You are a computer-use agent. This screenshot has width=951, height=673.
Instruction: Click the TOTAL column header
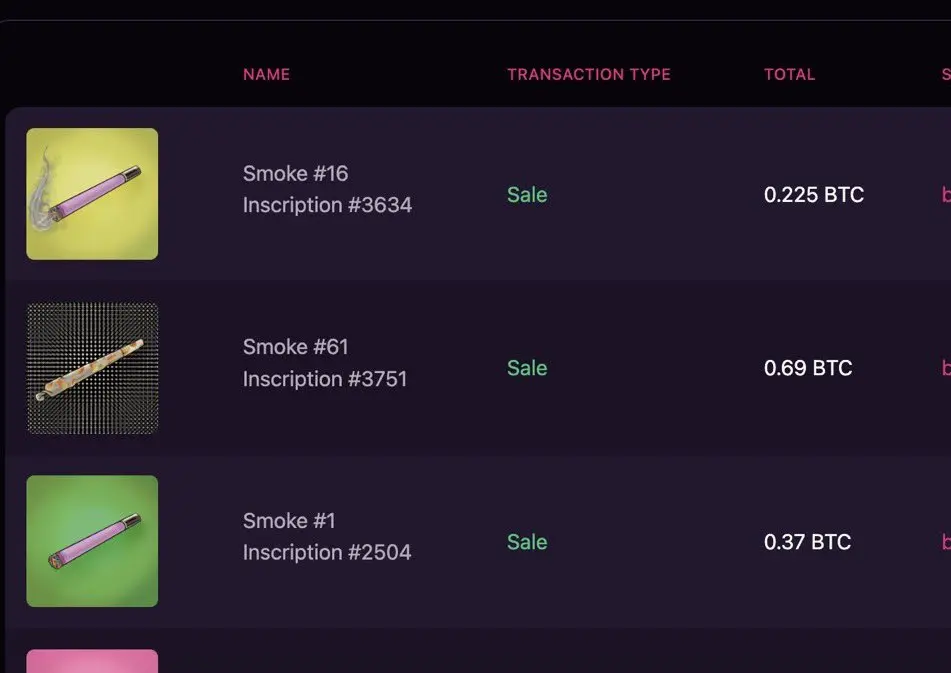tap(789, 74)
